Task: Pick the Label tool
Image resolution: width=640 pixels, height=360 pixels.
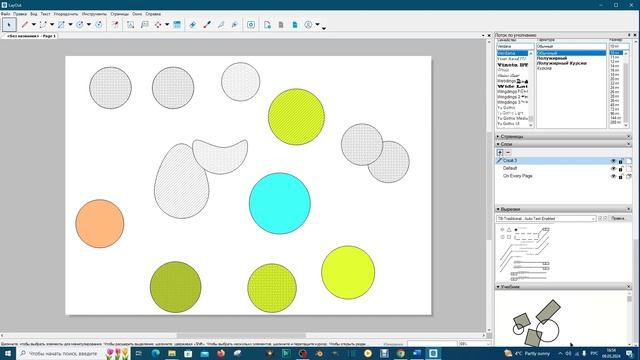Action: 144,24
